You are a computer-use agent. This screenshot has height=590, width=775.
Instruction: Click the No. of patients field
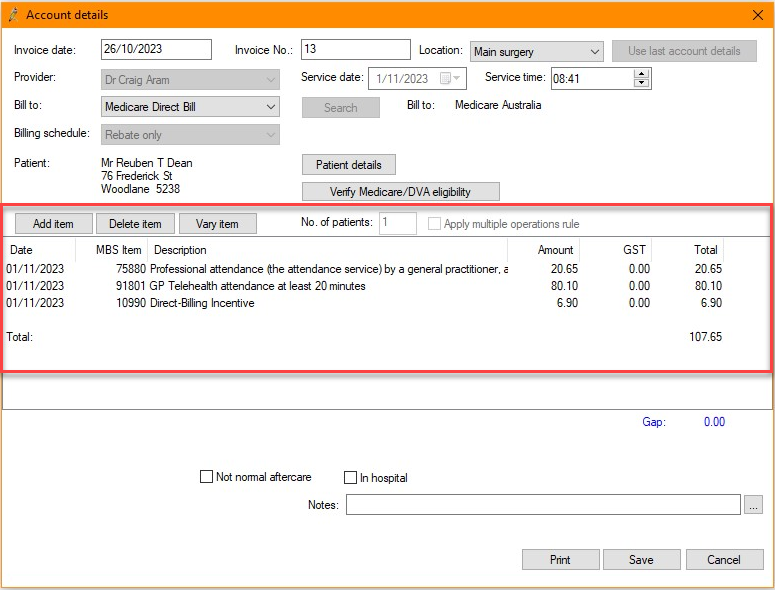tap(398, 223)
